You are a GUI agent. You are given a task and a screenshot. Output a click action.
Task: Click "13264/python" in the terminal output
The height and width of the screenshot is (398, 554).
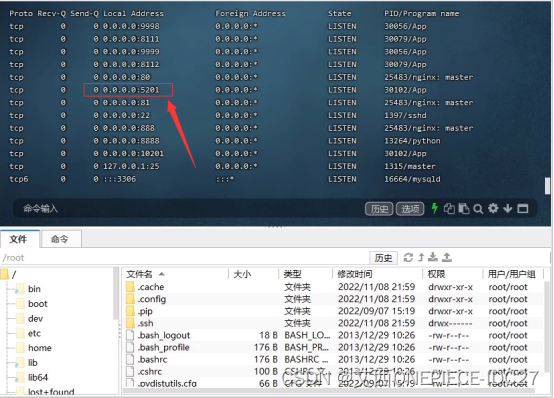(x=412, y=141)
